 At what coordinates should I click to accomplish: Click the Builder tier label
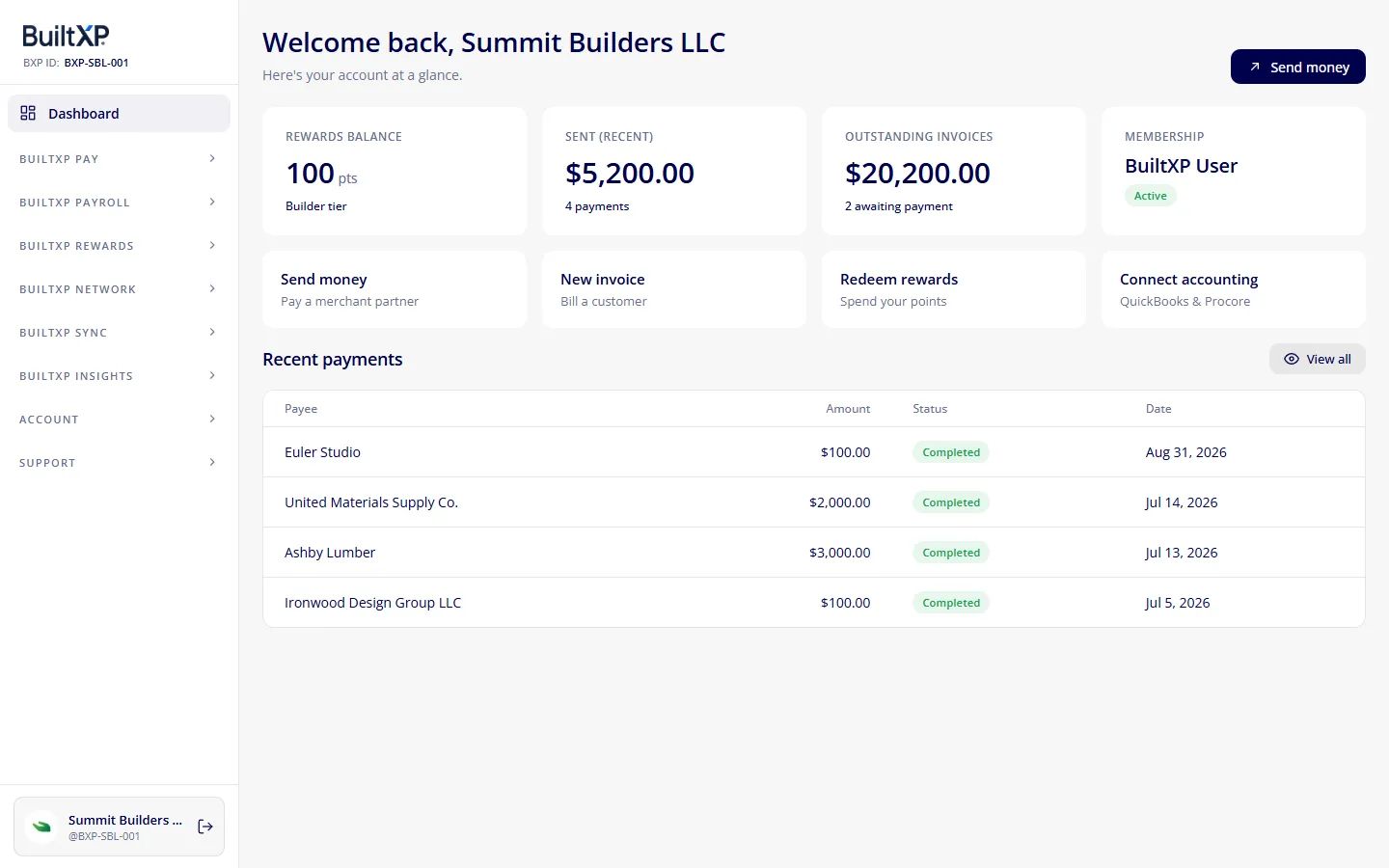tap(316, 206)
